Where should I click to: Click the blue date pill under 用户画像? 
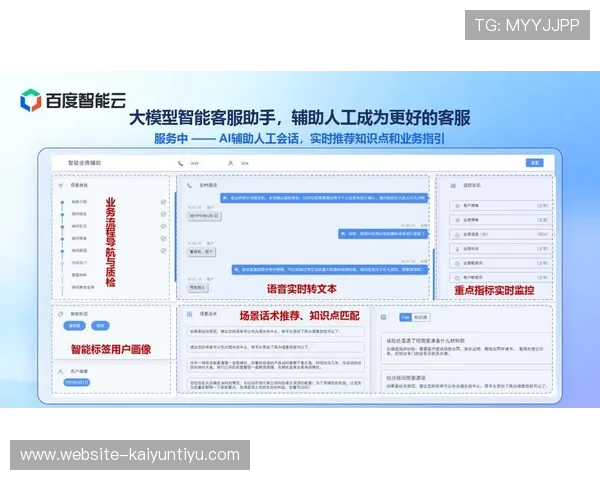[77, 382]
